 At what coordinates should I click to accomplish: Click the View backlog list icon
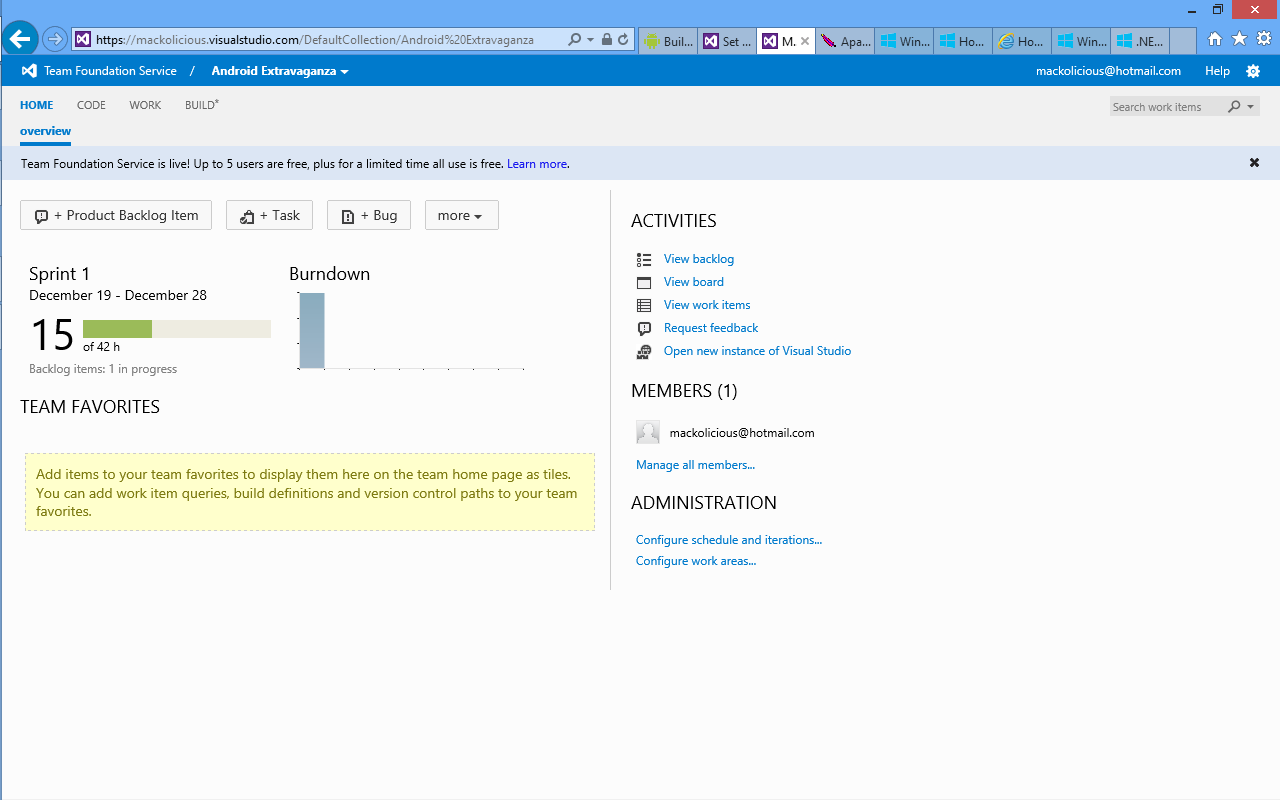(x=644, y=259)
